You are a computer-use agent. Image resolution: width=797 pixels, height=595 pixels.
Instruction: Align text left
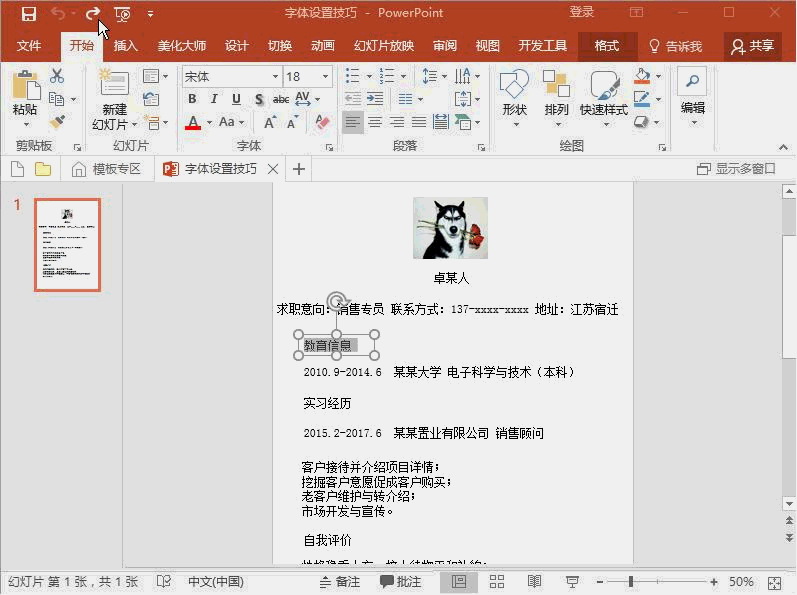point(352,122)
